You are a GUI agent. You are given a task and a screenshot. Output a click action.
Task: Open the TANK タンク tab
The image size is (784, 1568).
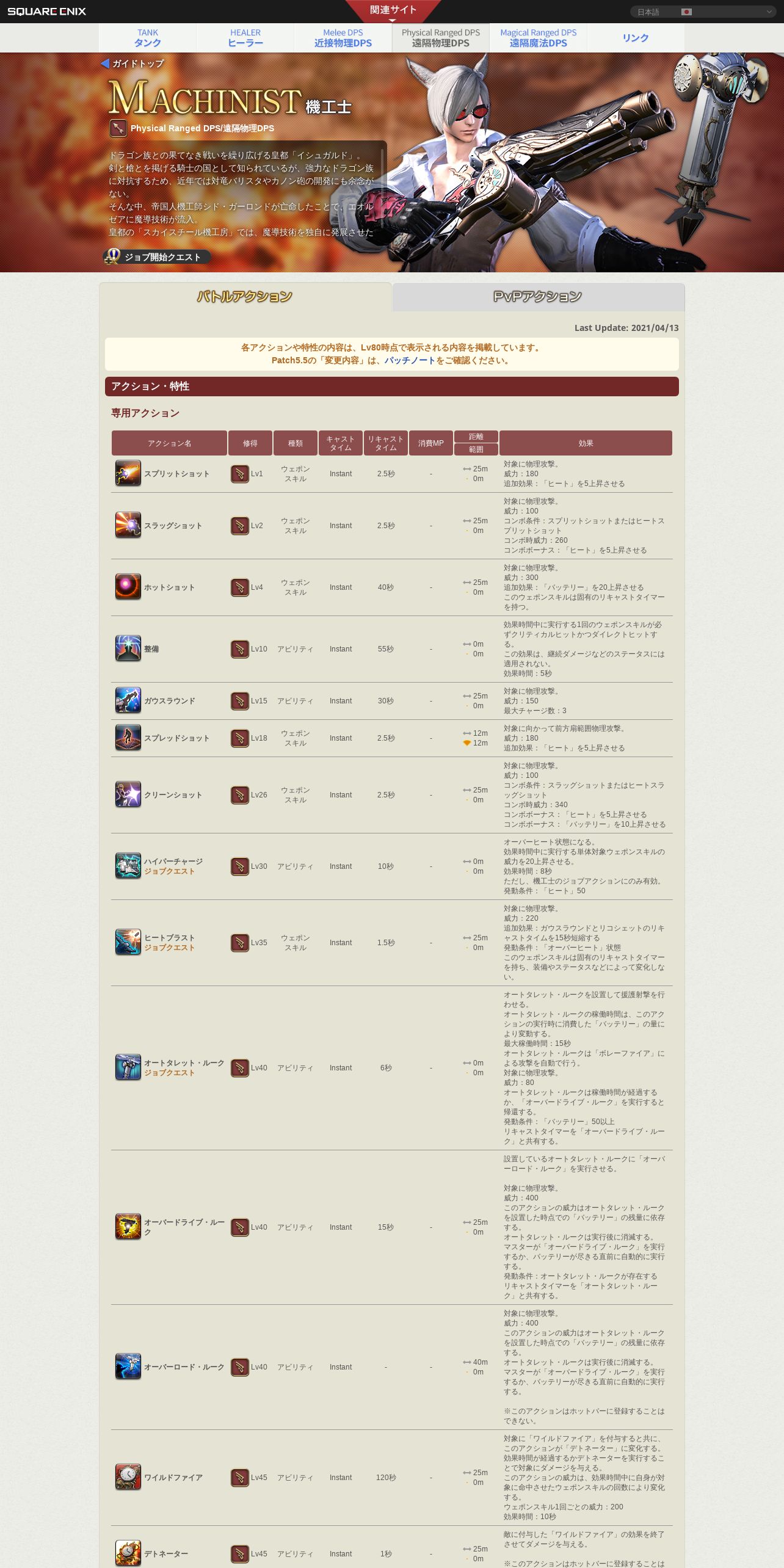[148, 38]
